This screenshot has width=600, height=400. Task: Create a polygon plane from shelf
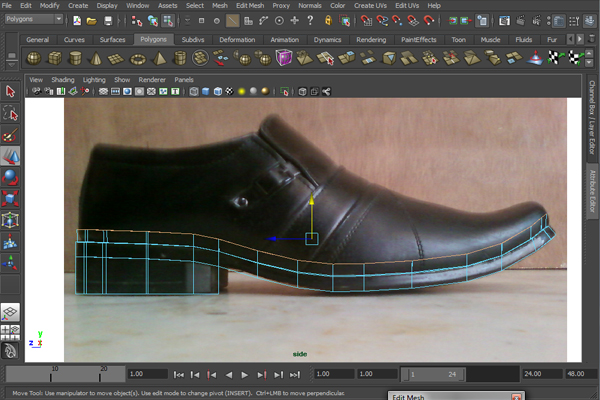116,59
